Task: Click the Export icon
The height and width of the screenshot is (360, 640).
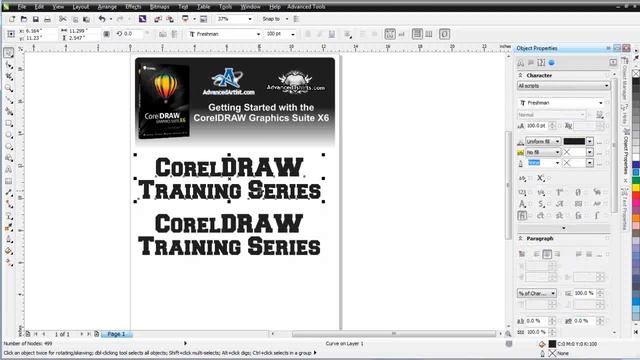Action: 169,19
